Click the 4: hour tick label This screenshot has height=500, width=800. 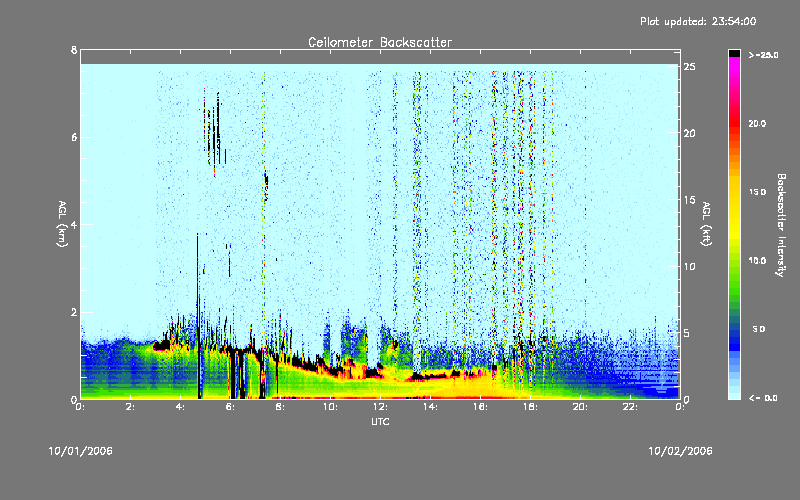click(x=181, y=407)
